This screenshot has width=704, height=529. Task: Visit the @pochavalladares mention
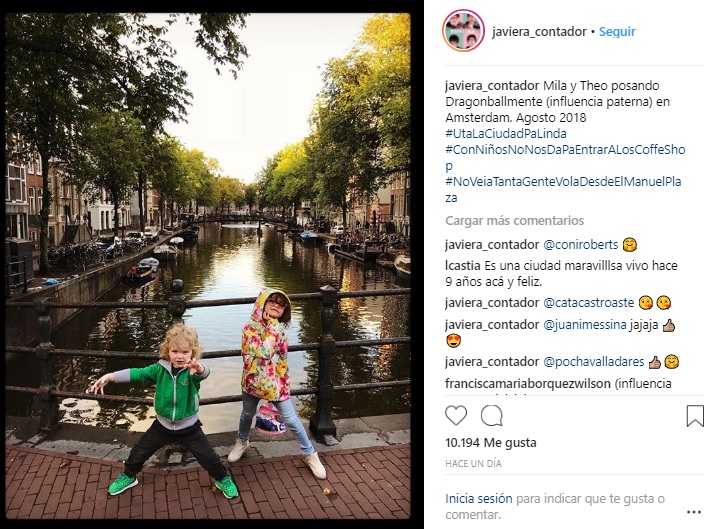coord(594,362)
